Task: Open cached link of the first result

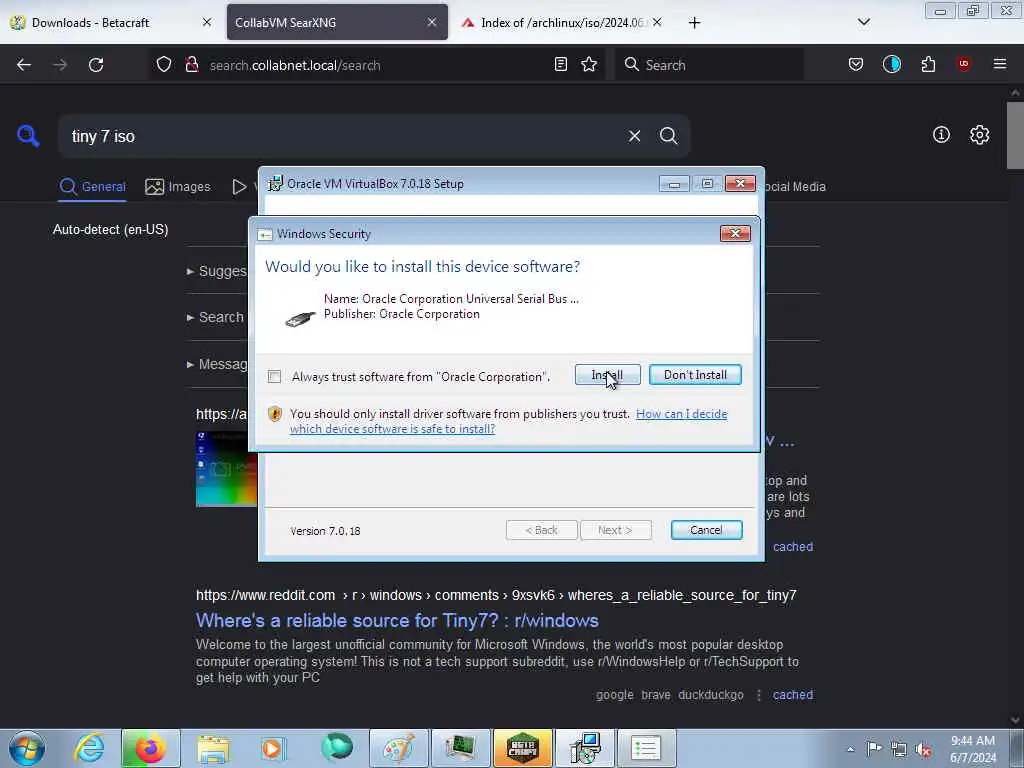Action: 793,547
